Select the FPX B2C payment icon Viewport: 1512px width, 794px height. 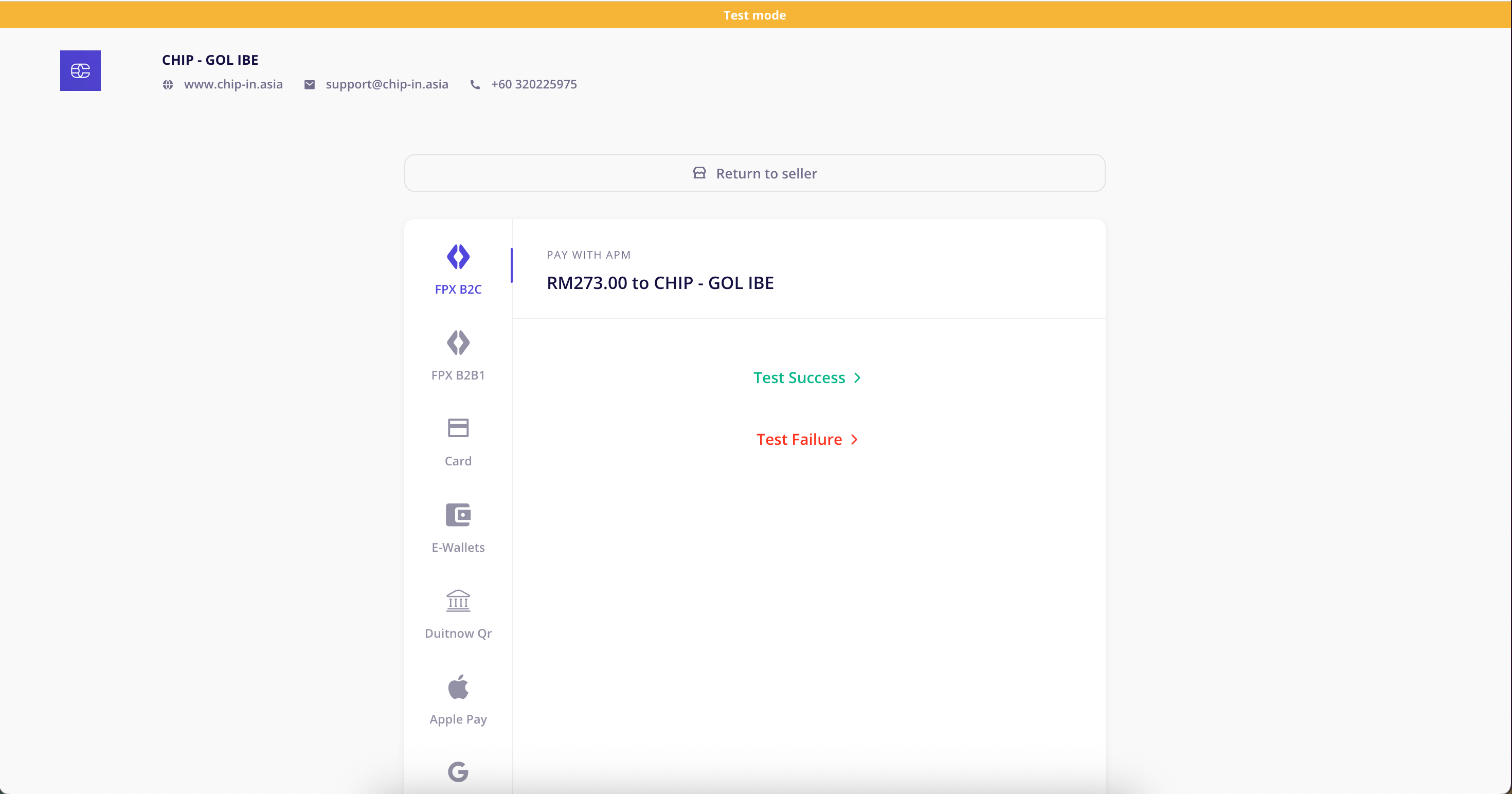458,257
